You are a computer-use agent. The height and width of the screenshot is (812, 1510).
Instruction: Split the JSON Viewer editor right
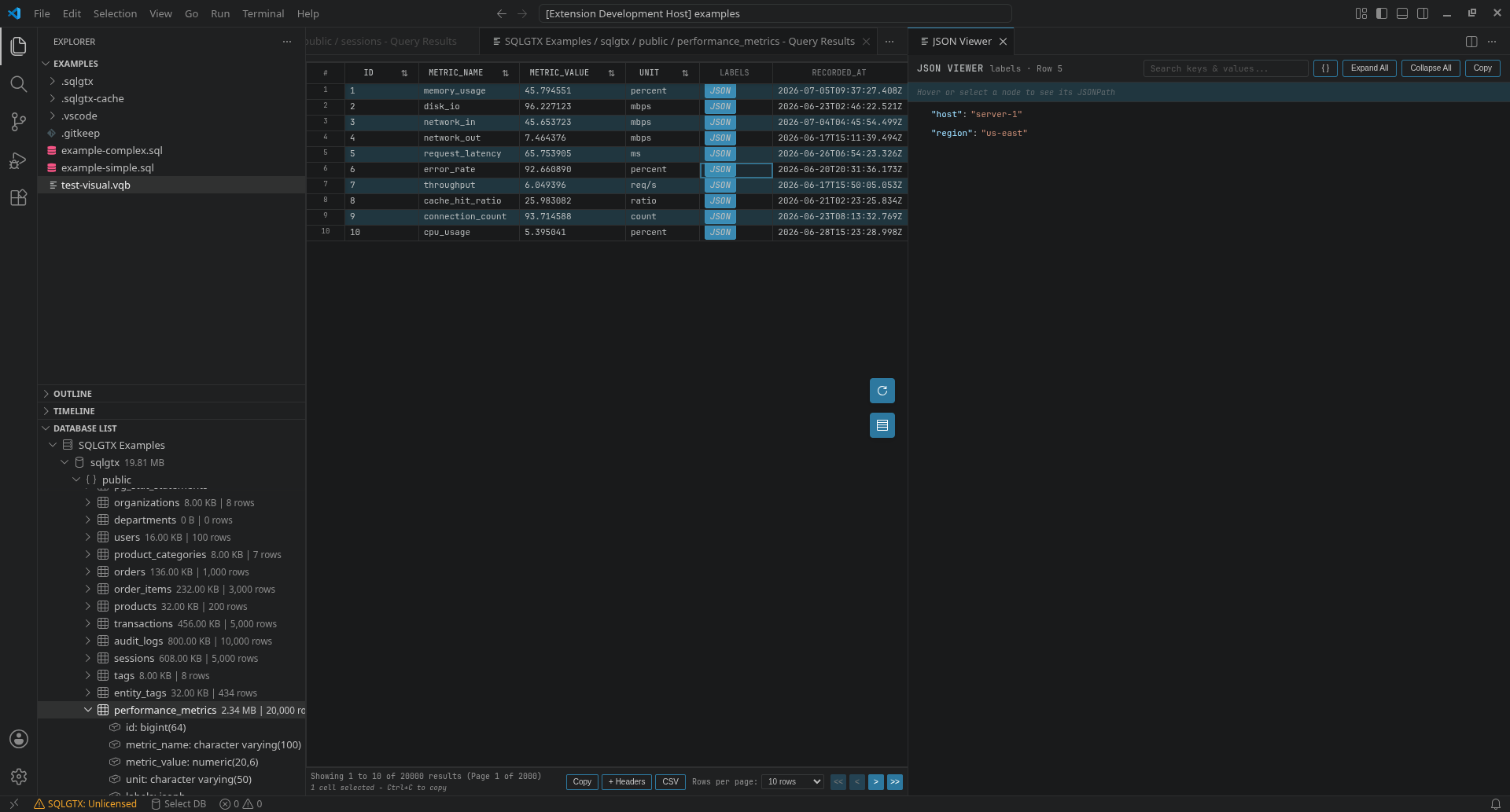point(1471,42)
